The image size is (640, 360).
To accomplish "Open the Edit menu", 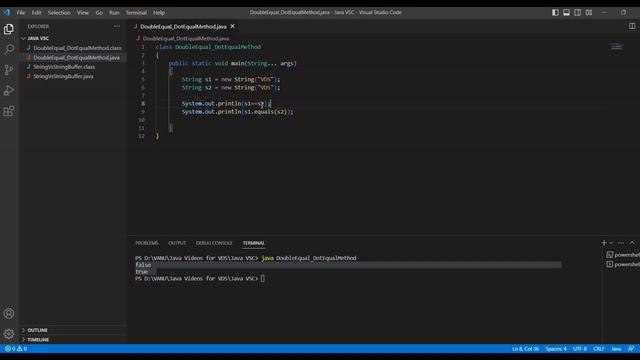I will click(36, 12).
